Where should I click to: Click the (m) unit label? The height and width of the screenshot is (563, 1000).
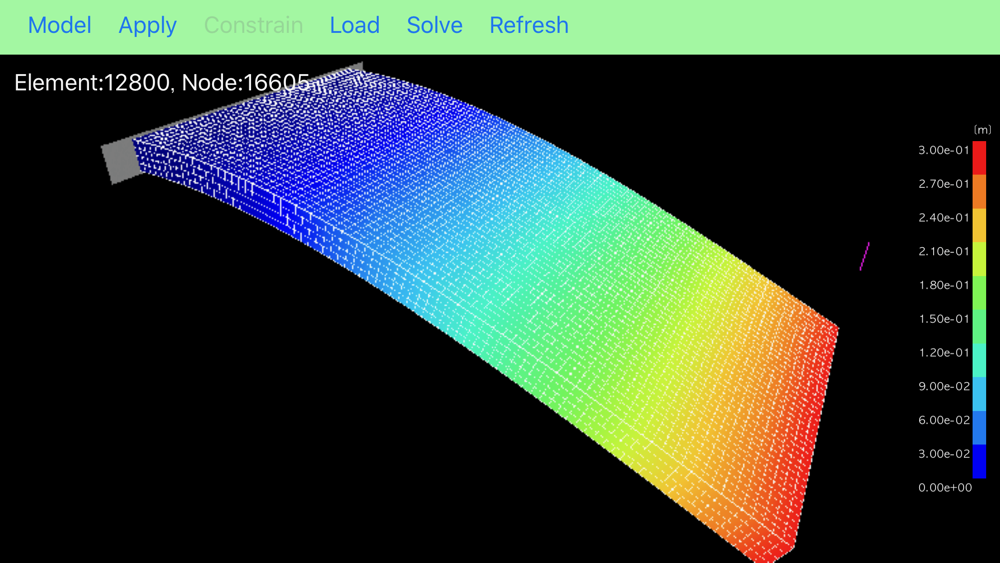(x=982, y=130)
